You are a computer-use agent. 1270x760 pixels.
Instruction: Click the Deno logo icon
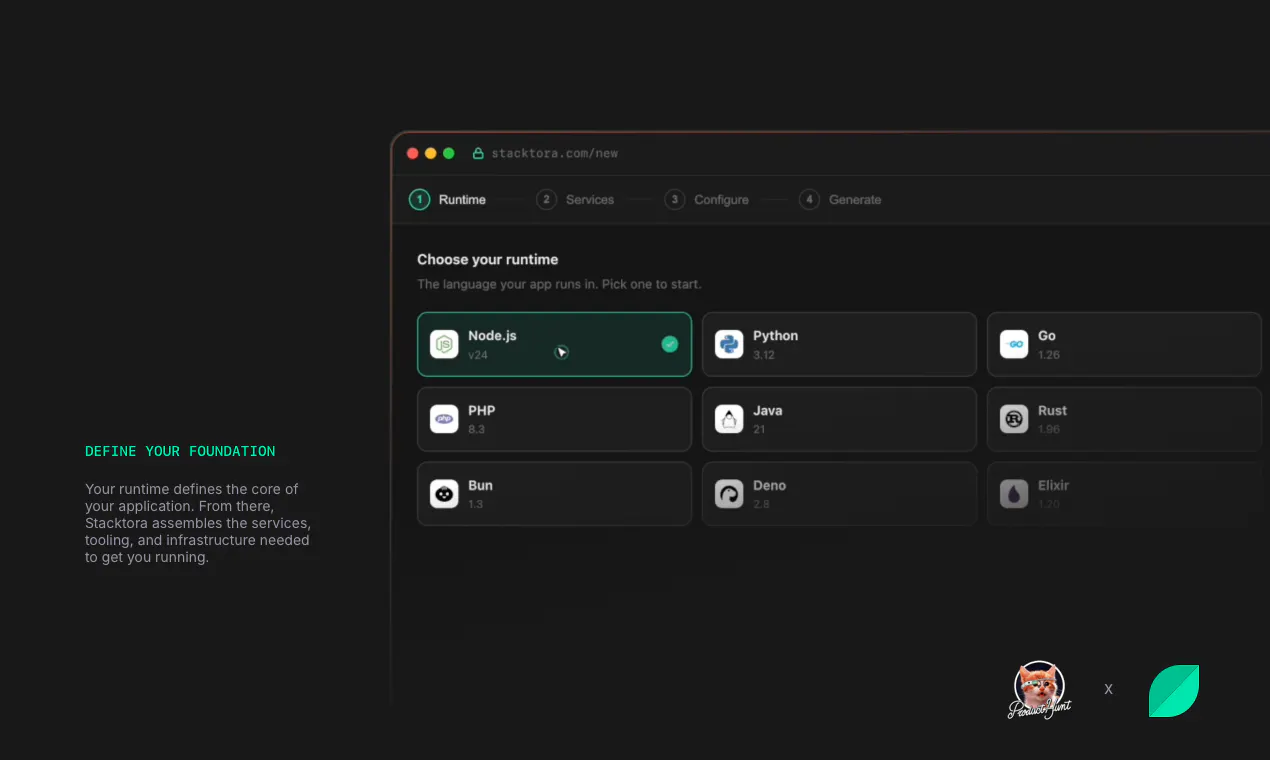click(x=729, y=494)
